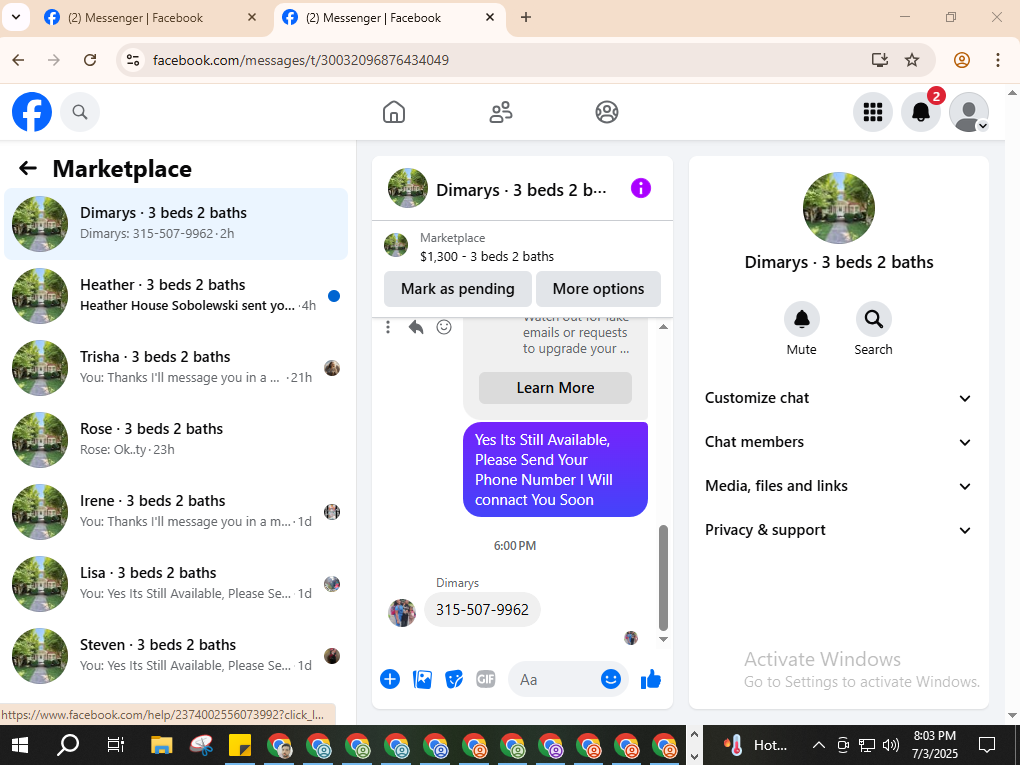Screen dimensions: 1020x765
Task: Open Chrome's three-dot menu
Action: tap(997, 60)
